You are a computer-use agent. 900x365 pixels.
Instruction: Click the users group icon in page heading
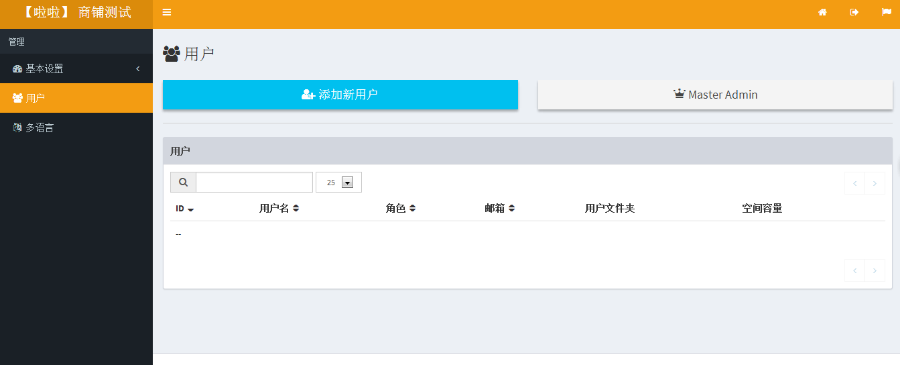pyautogui.click(x=172, y=54)
